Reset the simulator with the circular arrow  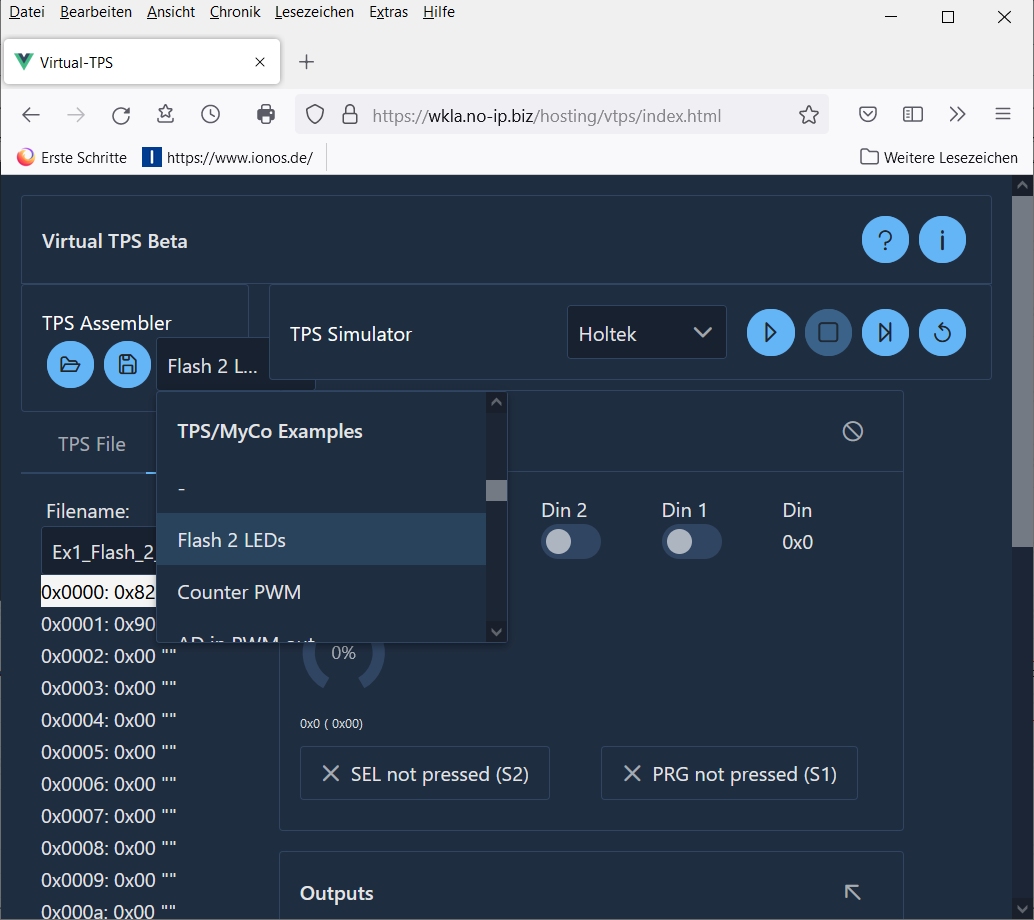click(x=942, y=333)
